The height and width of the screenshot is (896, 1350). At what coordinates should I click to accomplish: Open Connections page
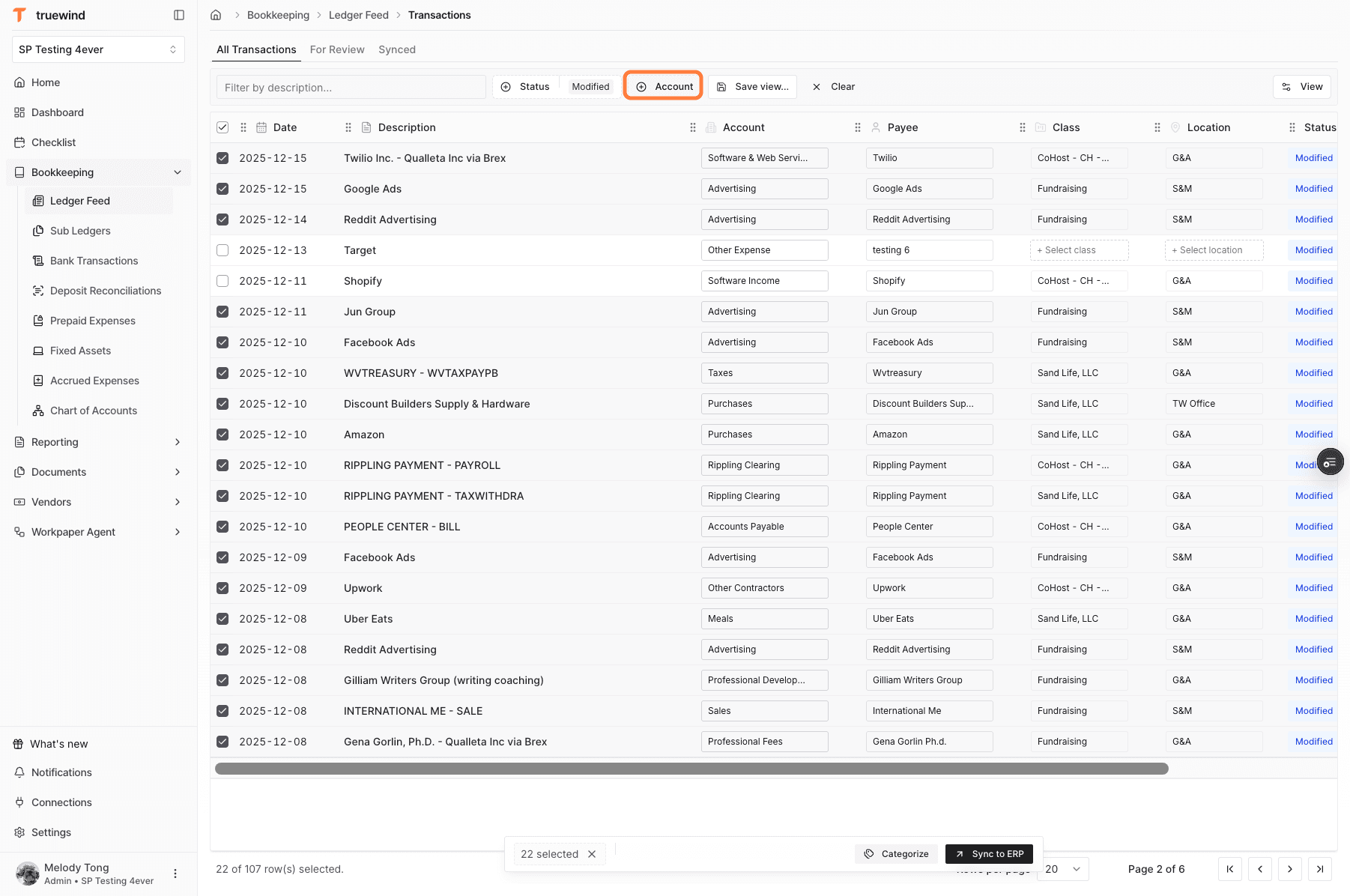(x=61, y=802)
